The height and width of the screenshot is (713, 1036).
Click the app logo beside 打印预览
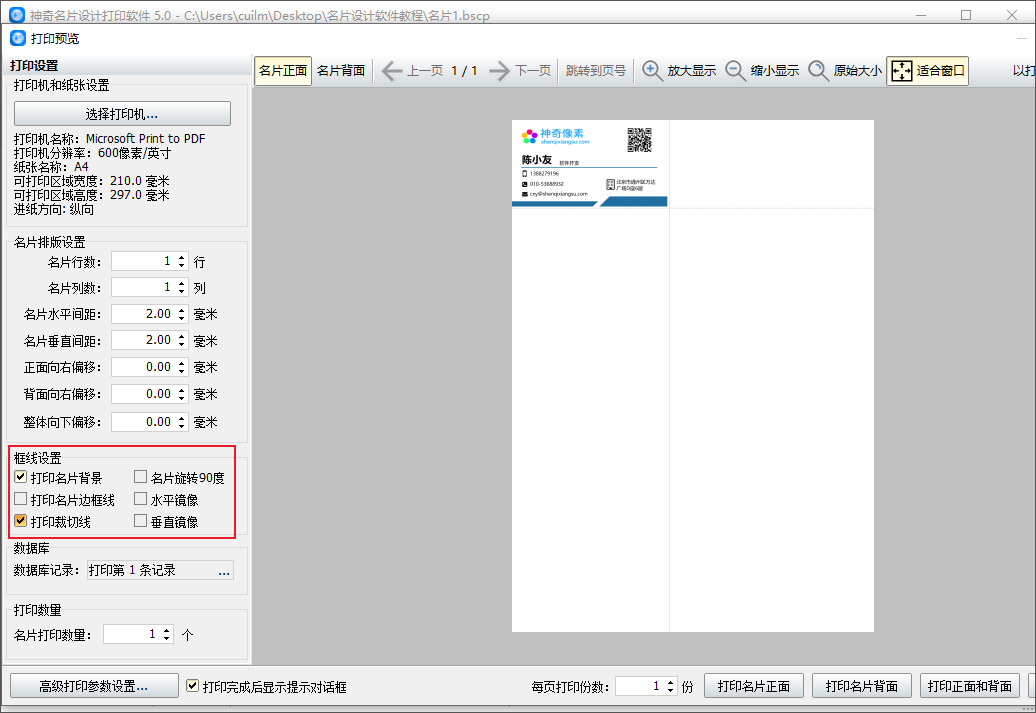(x=18, y=38)
